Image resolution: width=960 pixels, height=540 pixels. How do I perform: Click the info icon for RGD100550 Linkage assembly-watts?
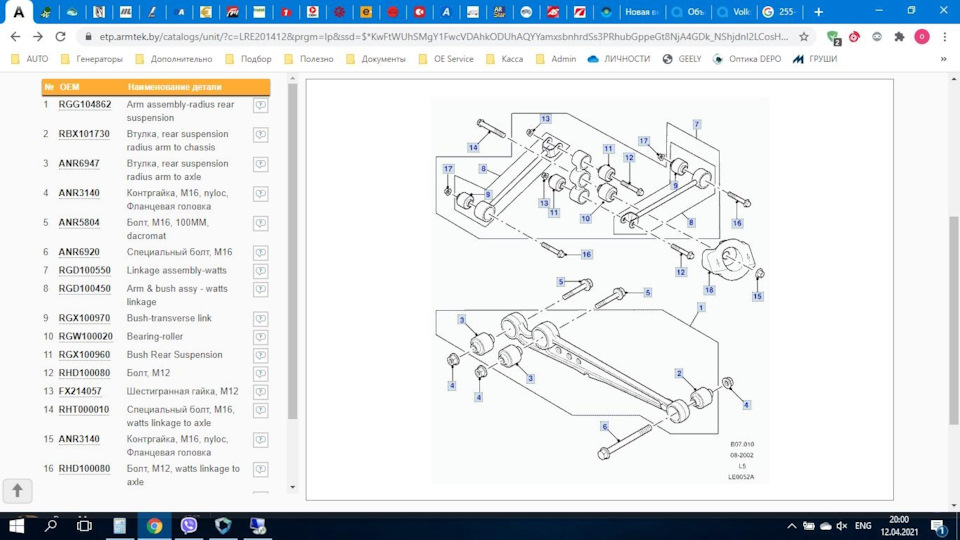click(260, 271)
